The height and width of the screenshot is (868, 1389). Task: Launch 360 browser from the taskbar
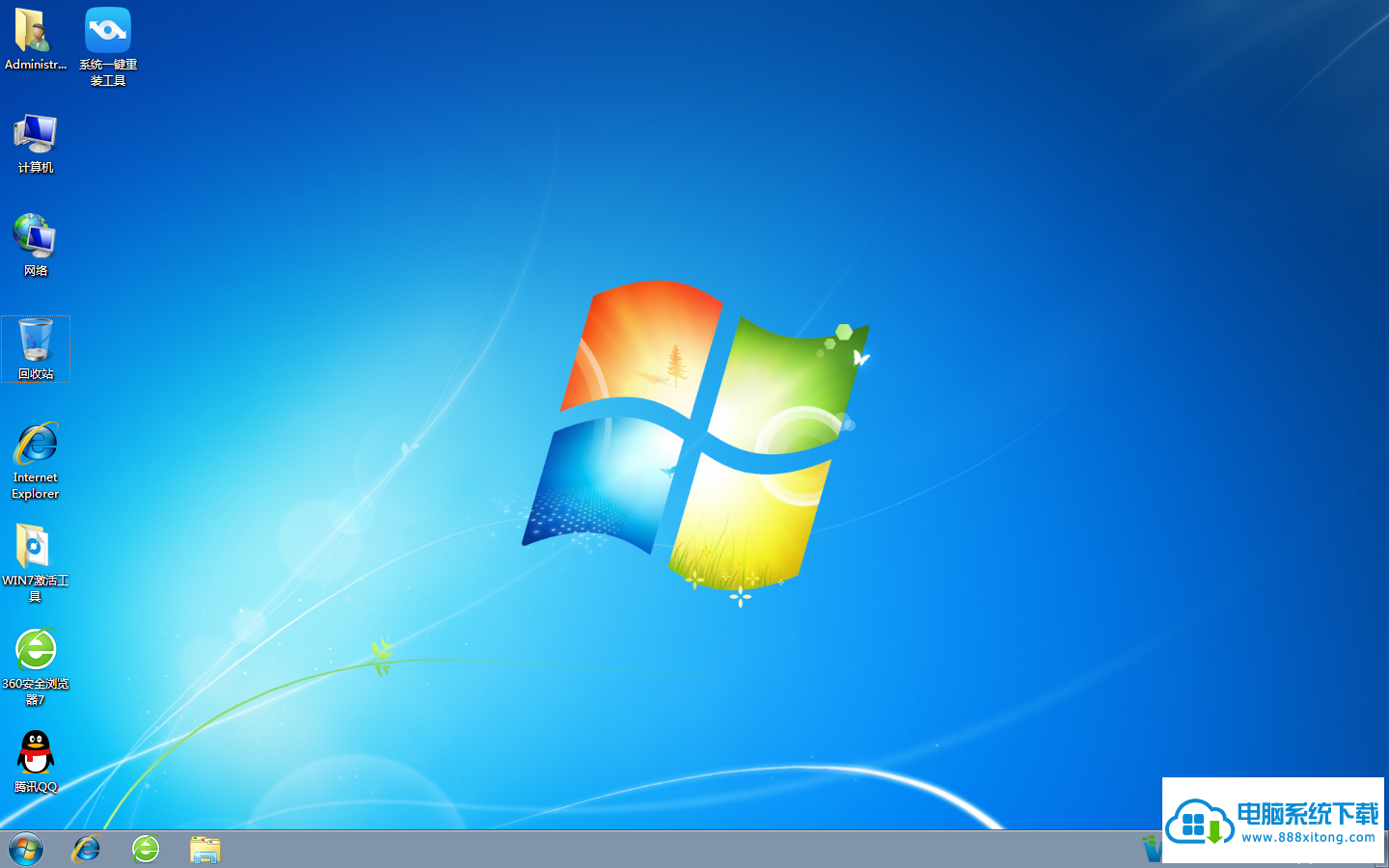[146, 849]
